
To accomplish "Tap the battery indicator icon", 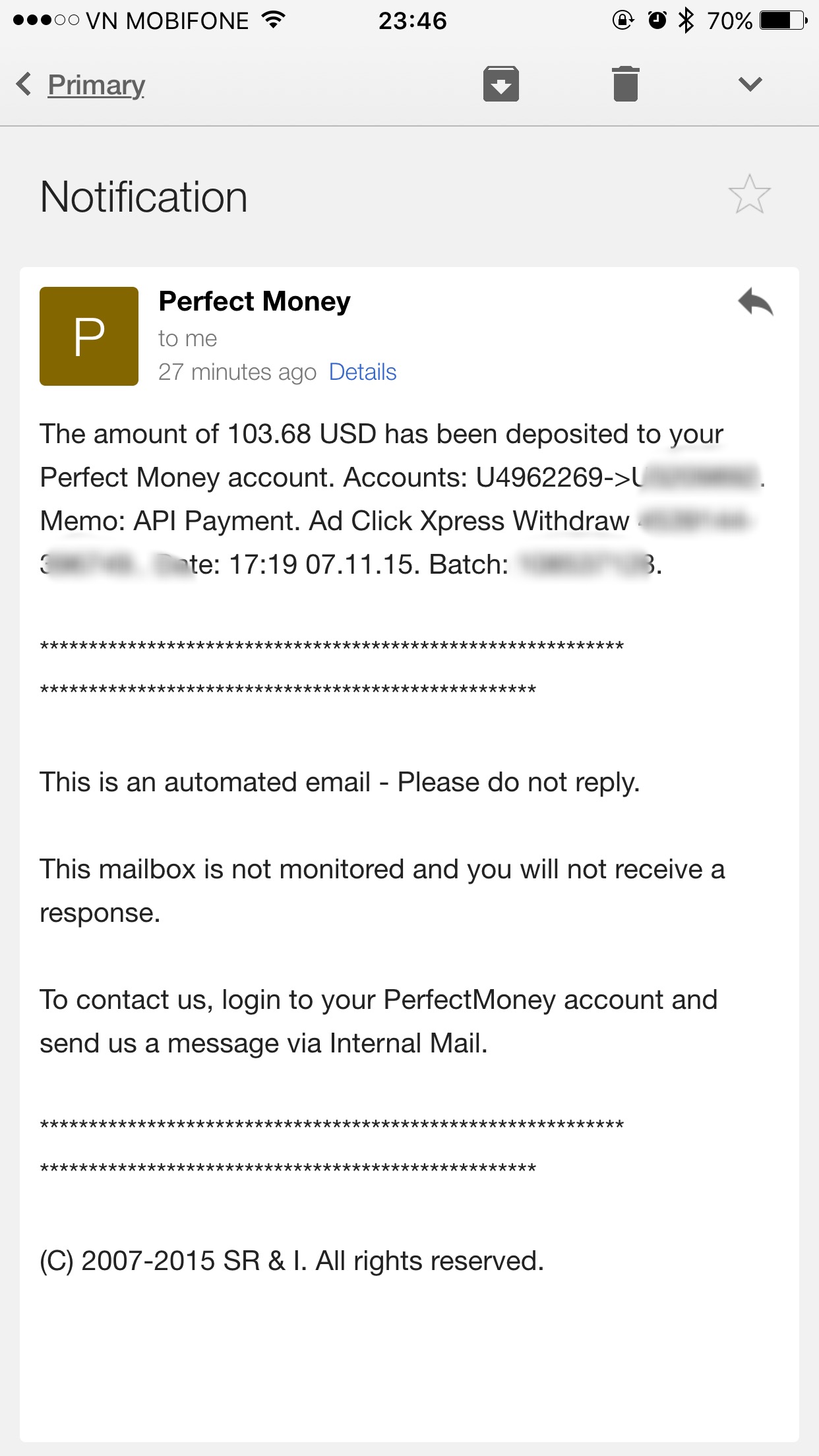I will [x=783, y=20].
